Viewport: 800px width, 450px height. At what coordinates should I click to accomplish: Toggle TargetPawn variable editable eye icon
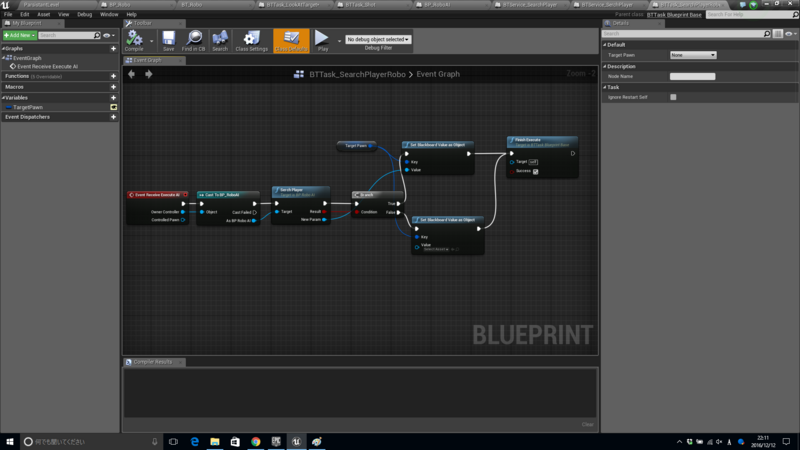(113, 107)
